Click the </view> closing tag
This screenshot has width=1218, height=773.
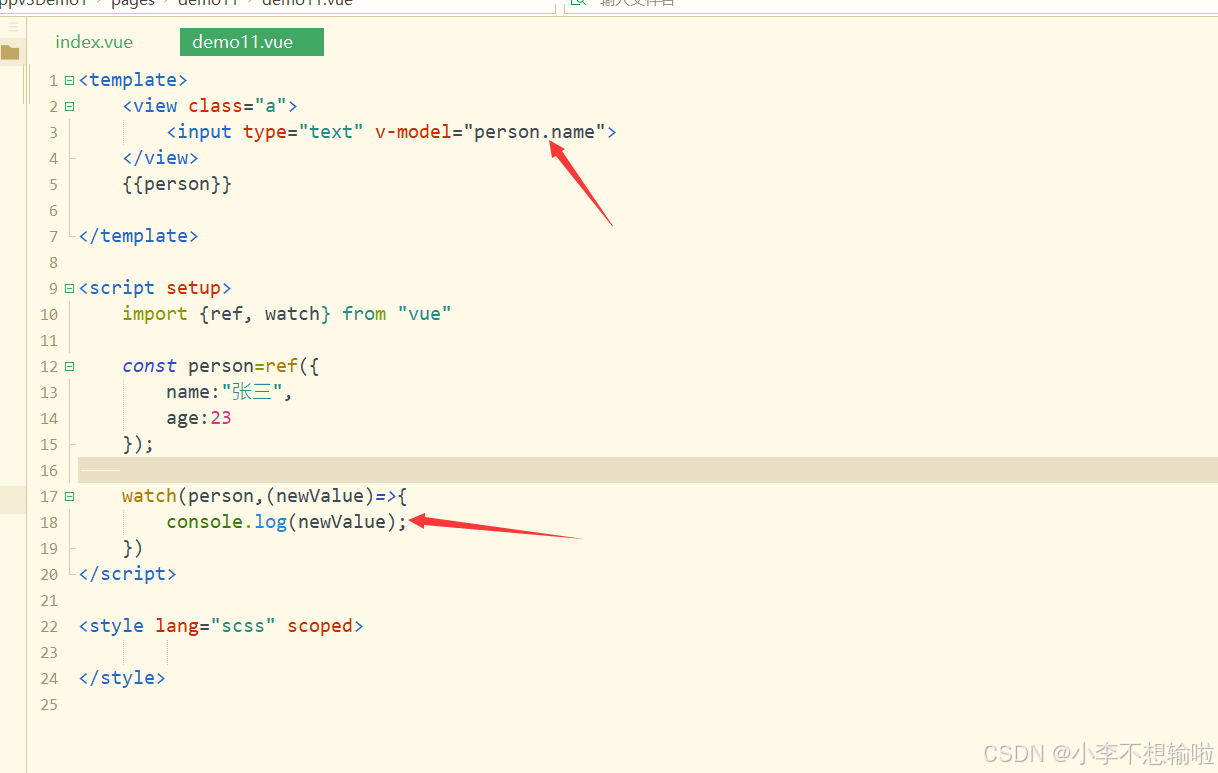[160, 158]
